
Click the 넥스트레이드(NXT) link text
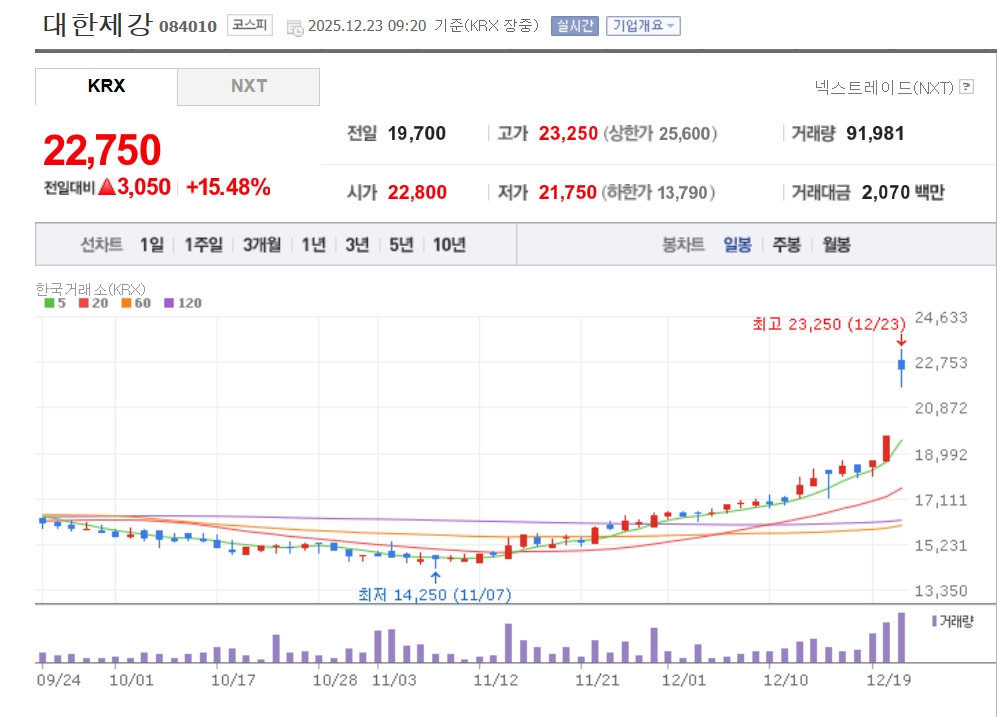point(884,87)
